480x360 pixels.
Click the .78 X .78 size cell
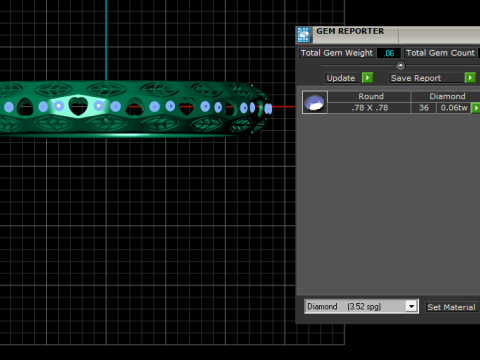tap(369, 108)
